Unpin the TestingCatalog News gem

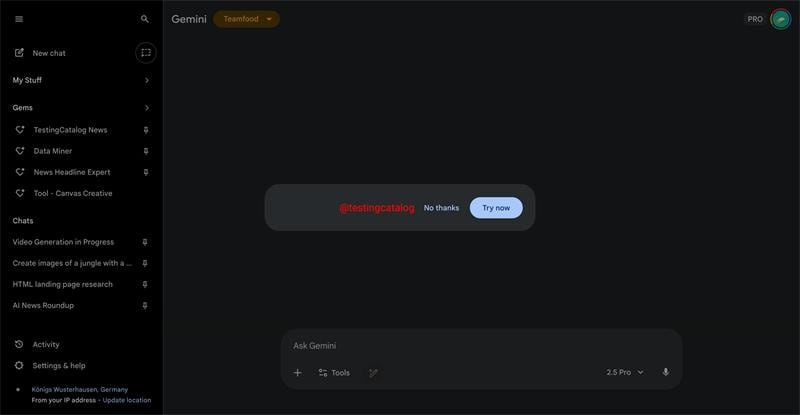[x=146, y=130]
